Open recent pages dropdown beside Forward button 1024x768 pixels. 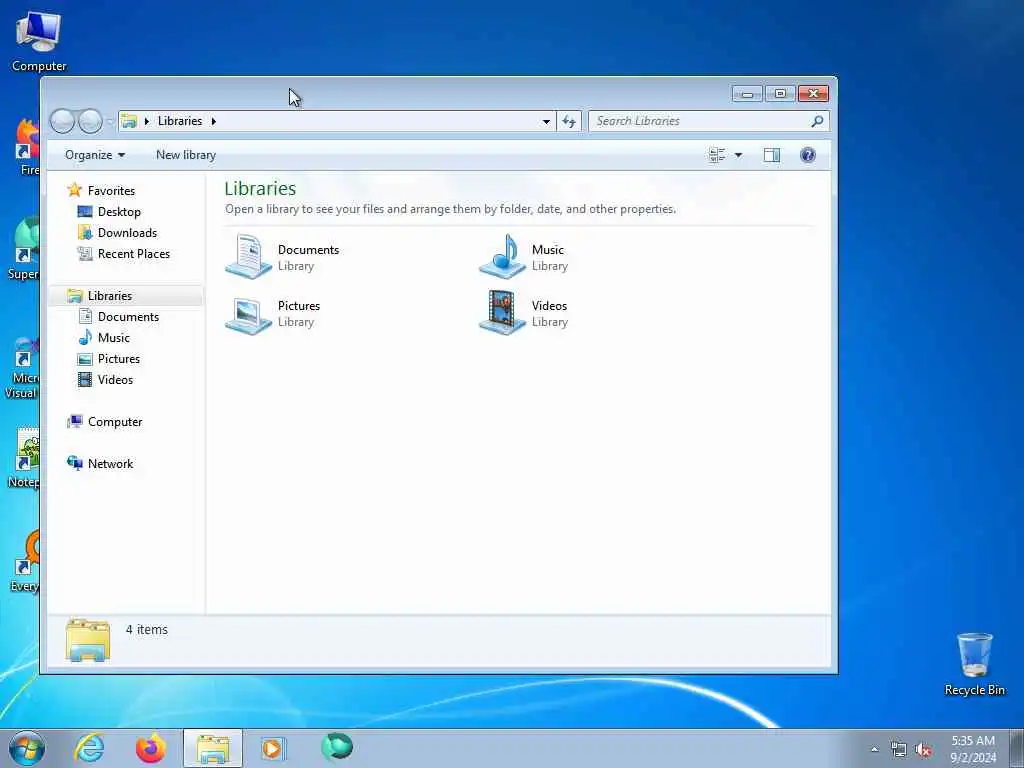coord(110,121)
